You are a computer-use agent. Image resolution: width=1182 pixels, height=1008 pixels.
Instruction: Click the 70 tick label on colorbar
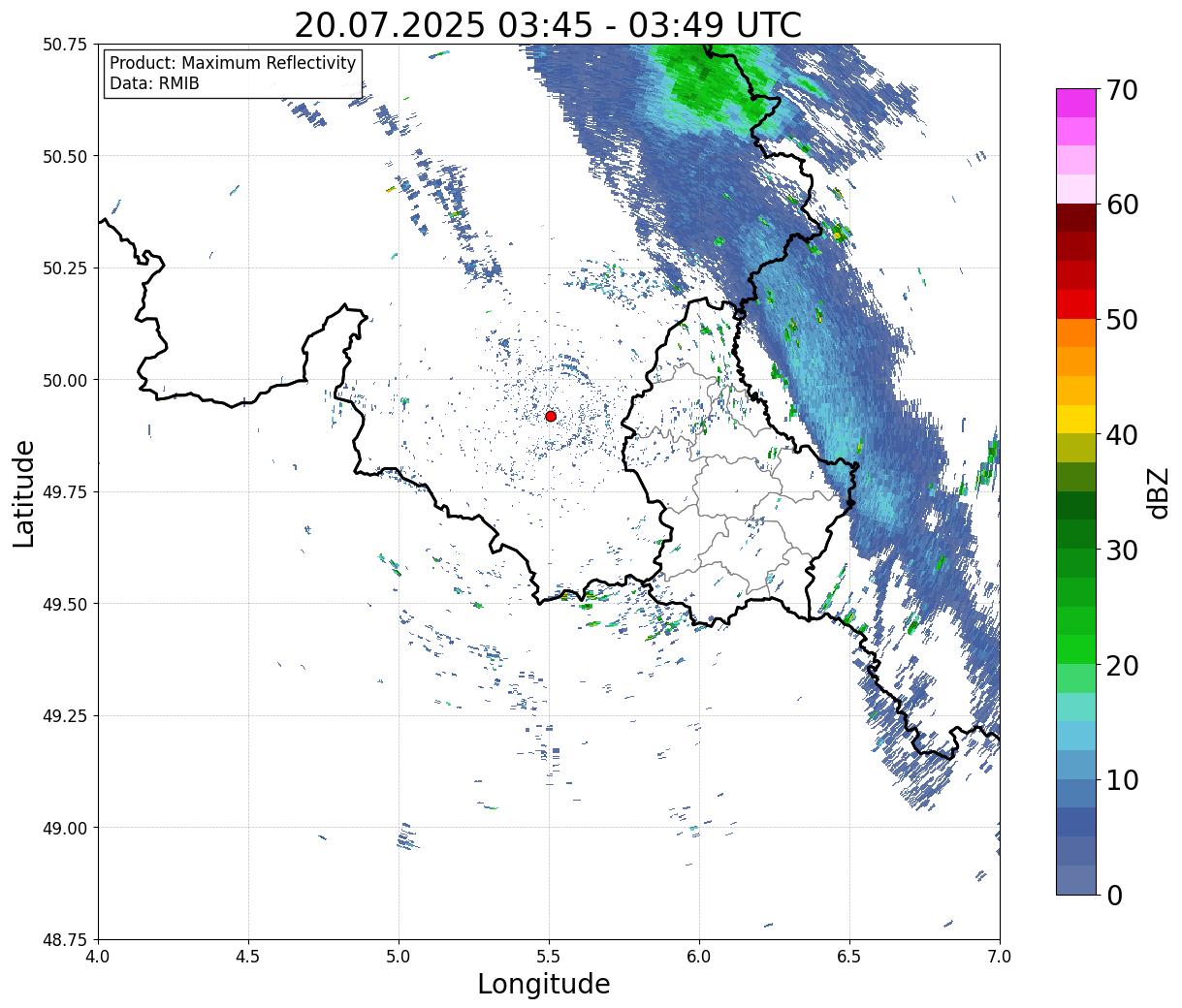click(1121, 90)
